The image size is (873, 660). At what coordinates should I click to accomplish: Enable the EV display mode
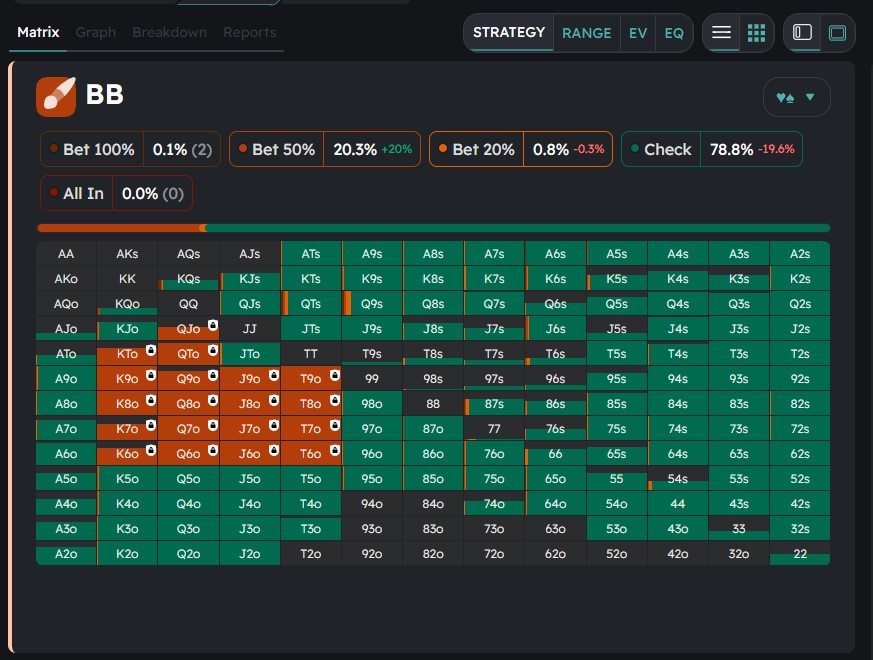point(638,33)
